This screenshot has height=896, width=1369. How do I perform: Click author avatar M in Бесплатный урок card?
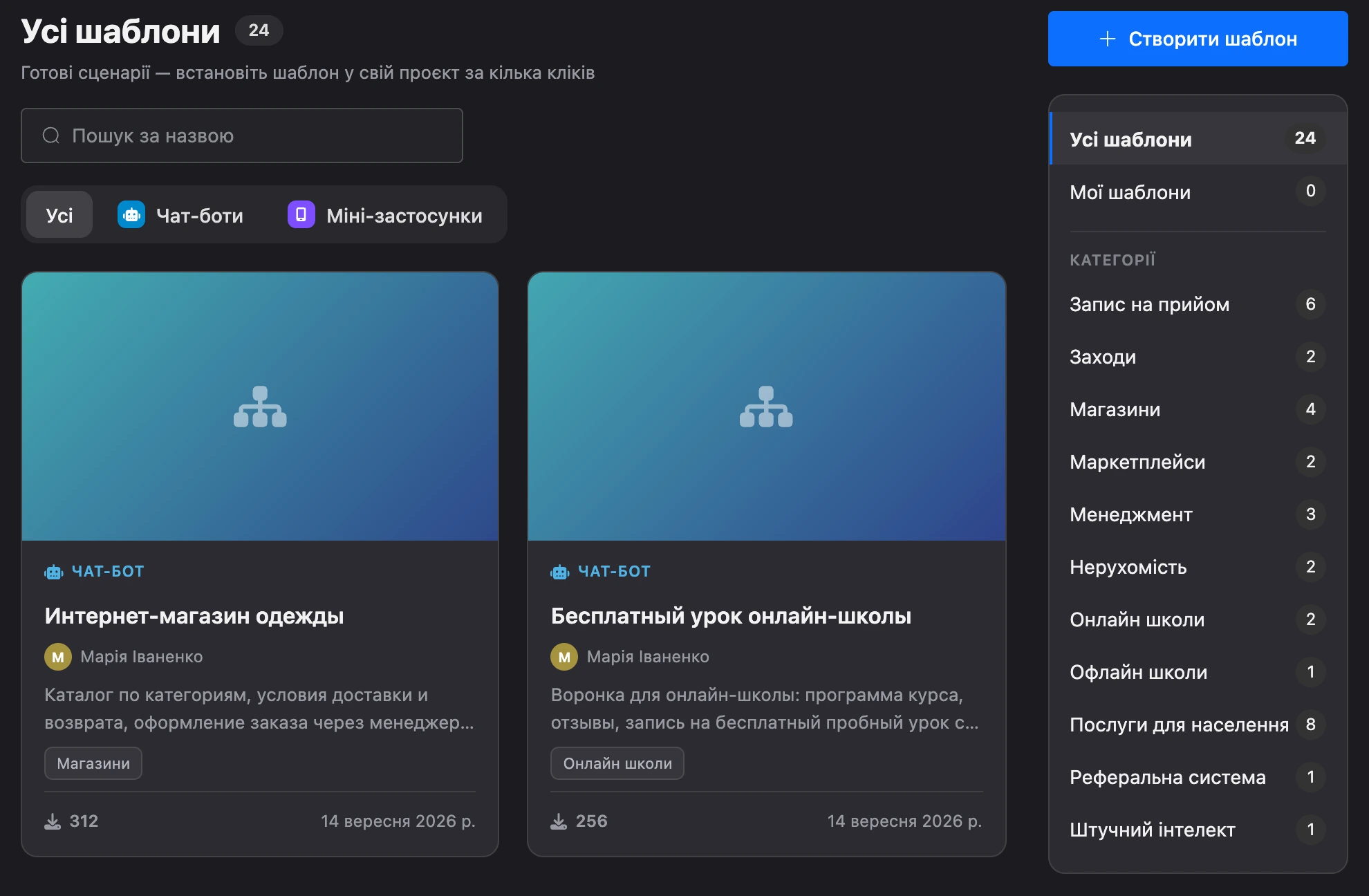(x=564, y=657)
